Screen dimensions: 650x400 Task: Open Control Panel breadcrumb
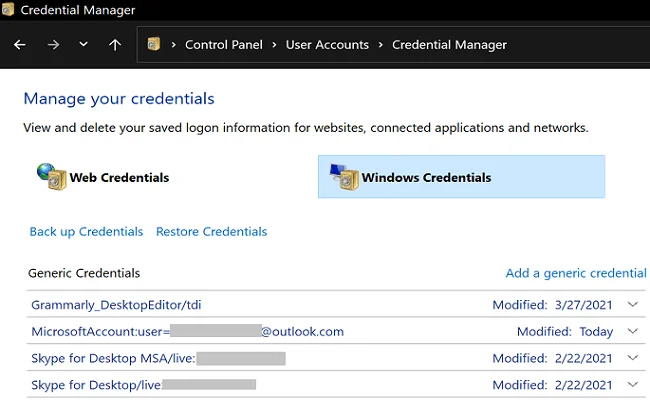(223, 44)
